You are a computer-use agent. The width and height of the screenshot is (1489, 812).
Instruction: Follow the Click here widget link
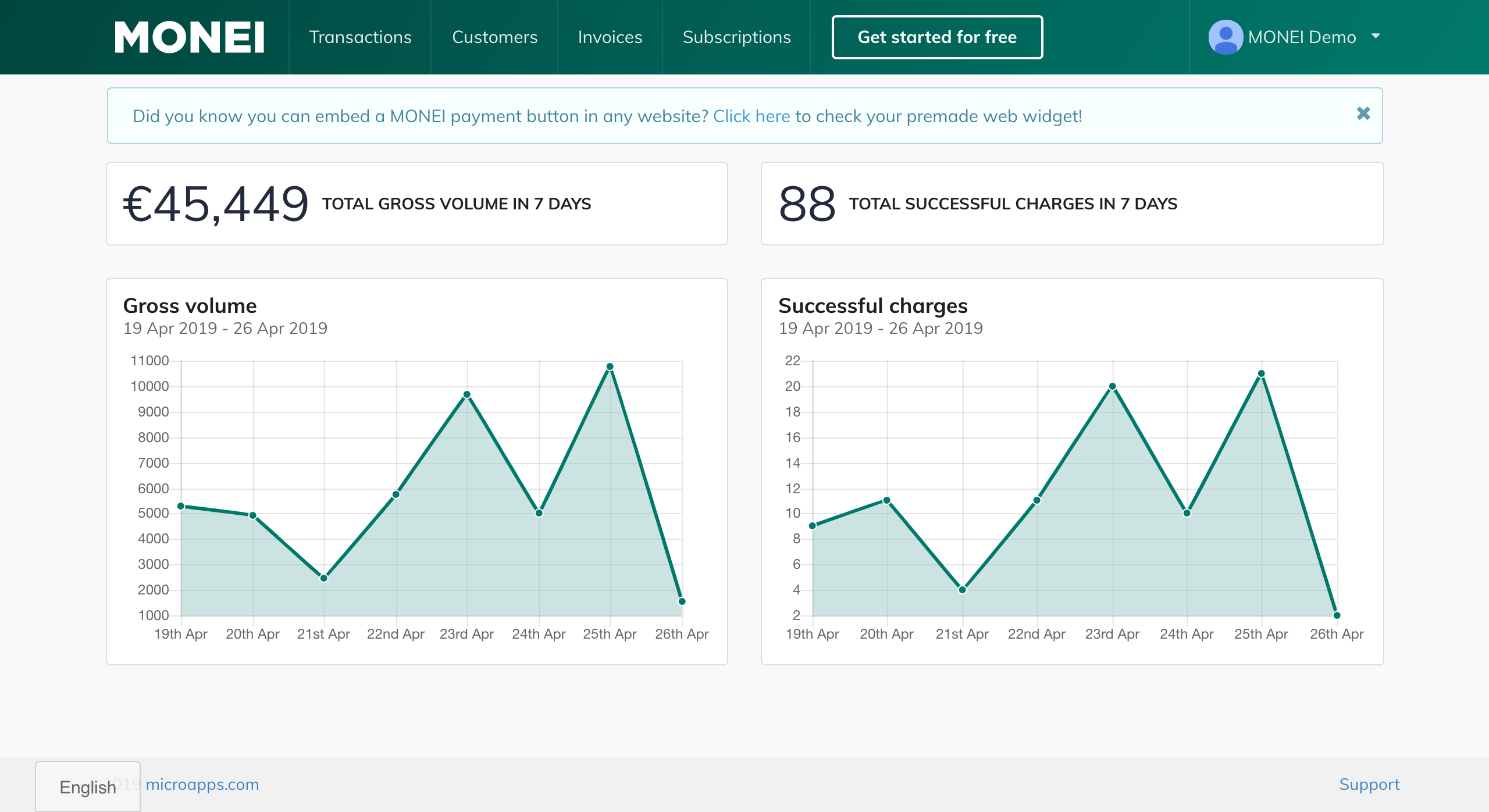click(751, 116)
